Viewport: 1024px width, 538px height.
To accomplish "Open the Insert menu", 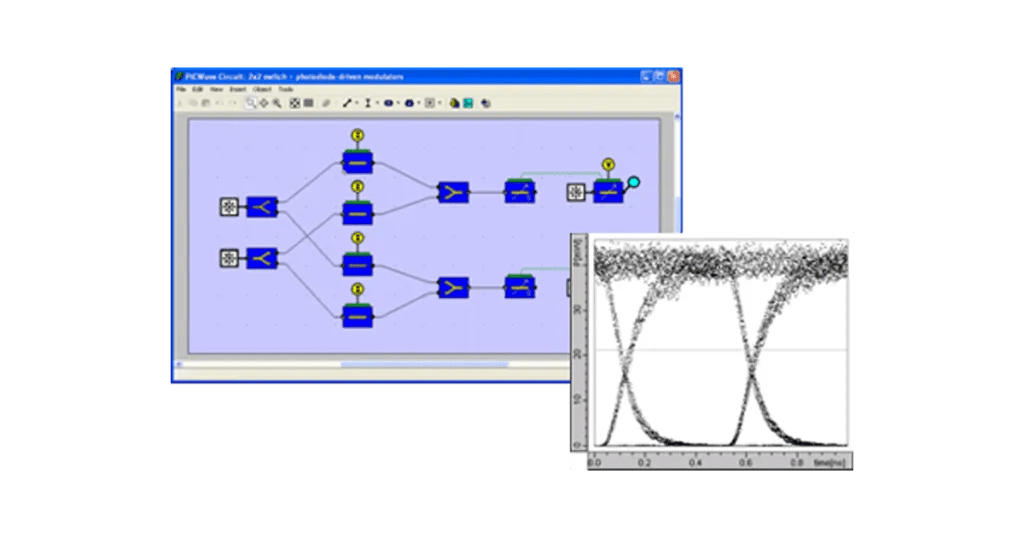I will [238, 89].
